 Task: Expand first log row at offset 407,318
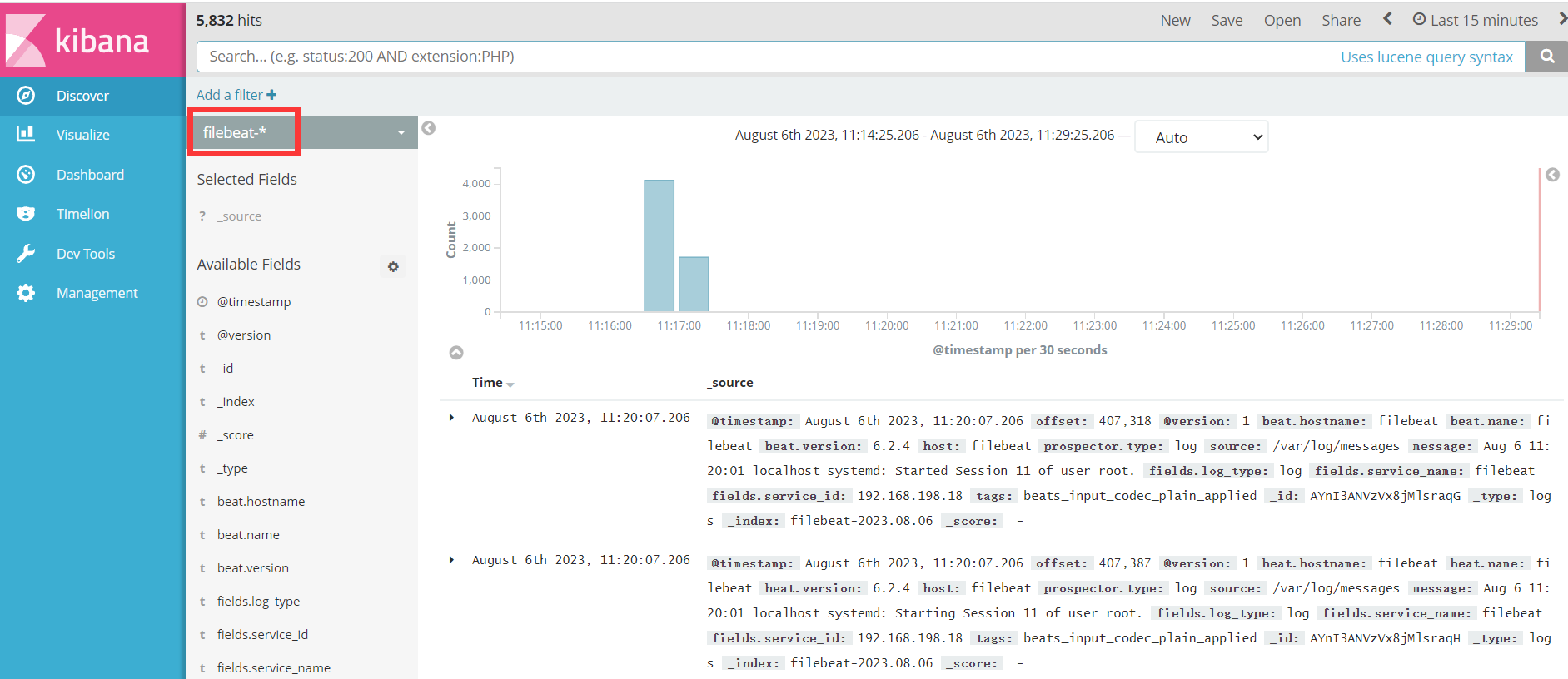point(451,418)
